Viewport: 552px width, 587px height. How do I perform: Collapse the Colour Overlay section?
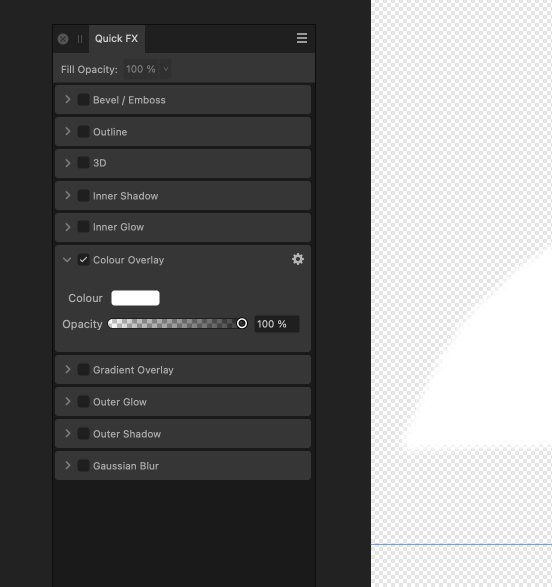click(x=67, y=260)
